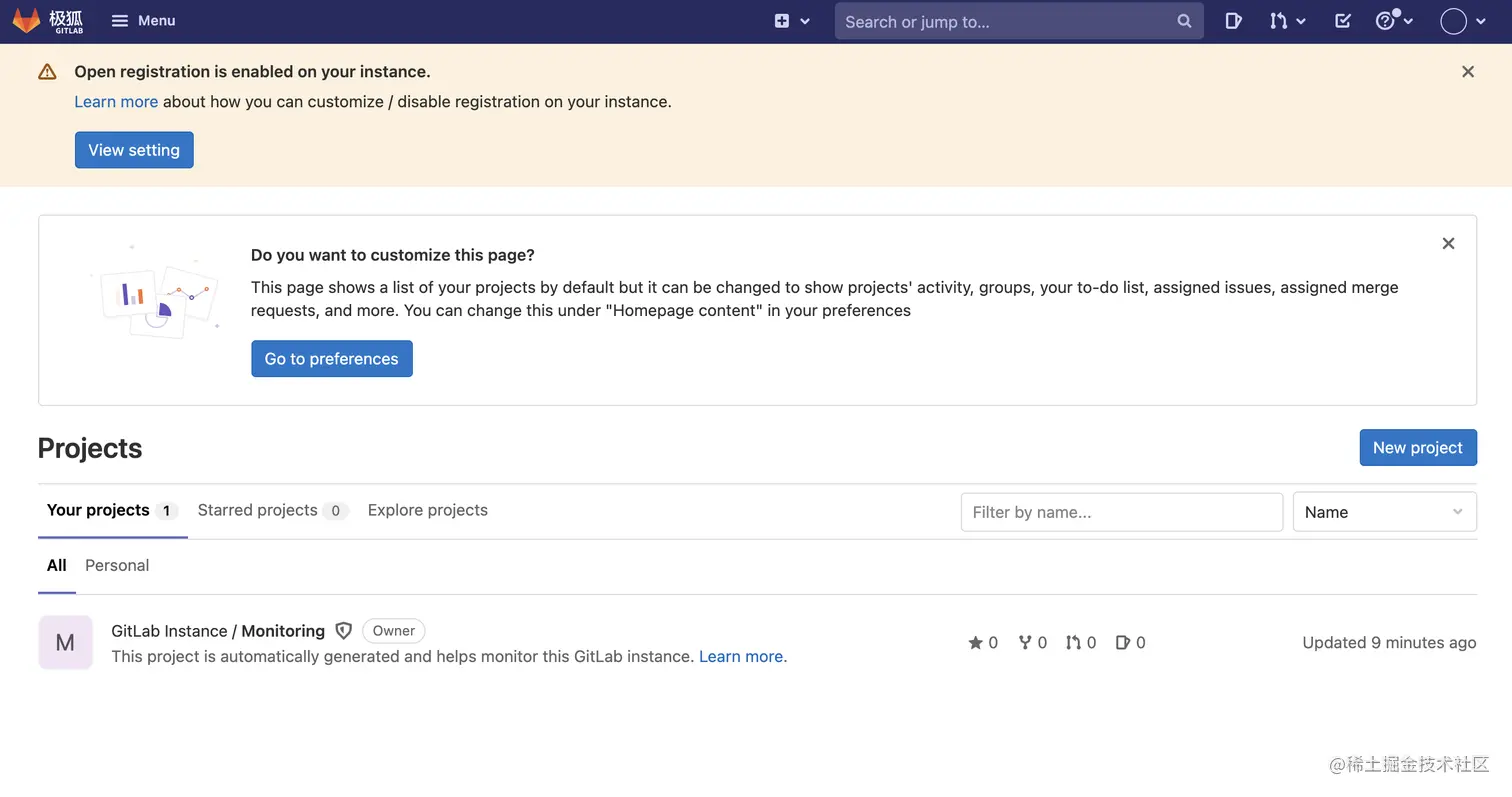Open the Issues icon in top bar
Viewport: 1512px width, 797px height.
[x=1233, y=21]
